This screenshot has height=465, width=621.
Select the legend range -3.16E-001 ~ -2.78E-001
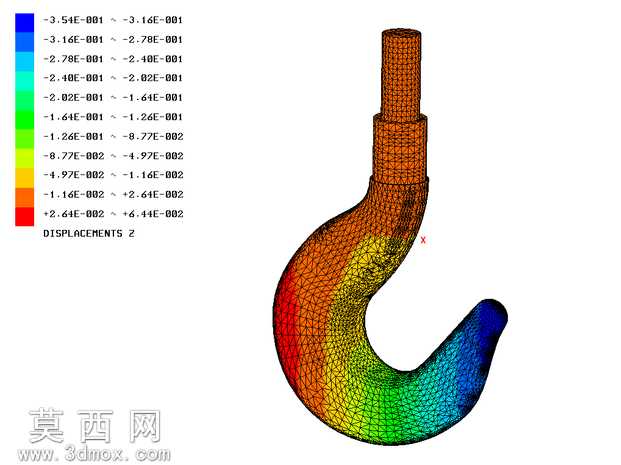coord(113,40)
